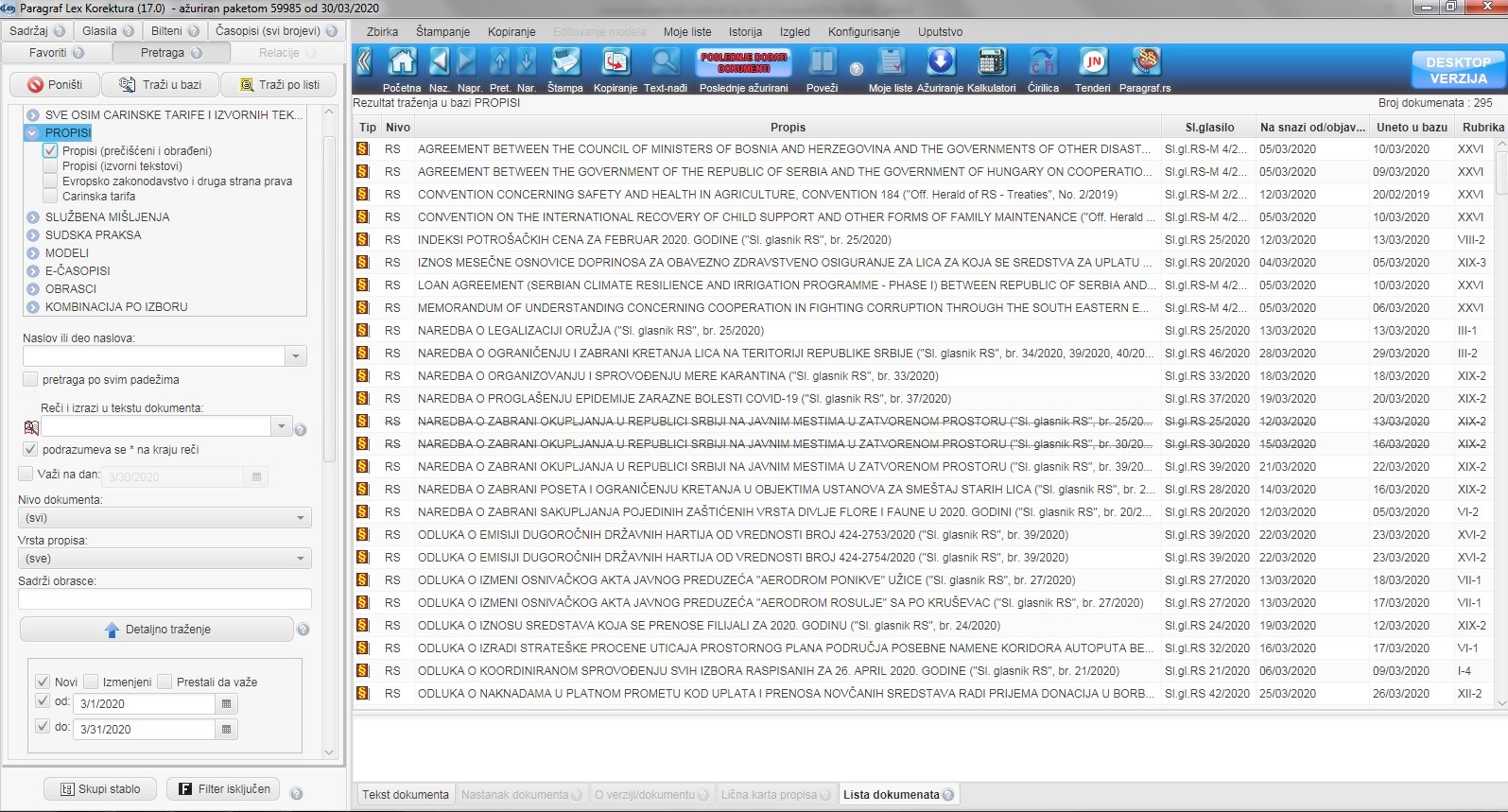Click the Ažuriranje download icon
This screenshot has width=1508, height=812.
click(x=940, y=63)
